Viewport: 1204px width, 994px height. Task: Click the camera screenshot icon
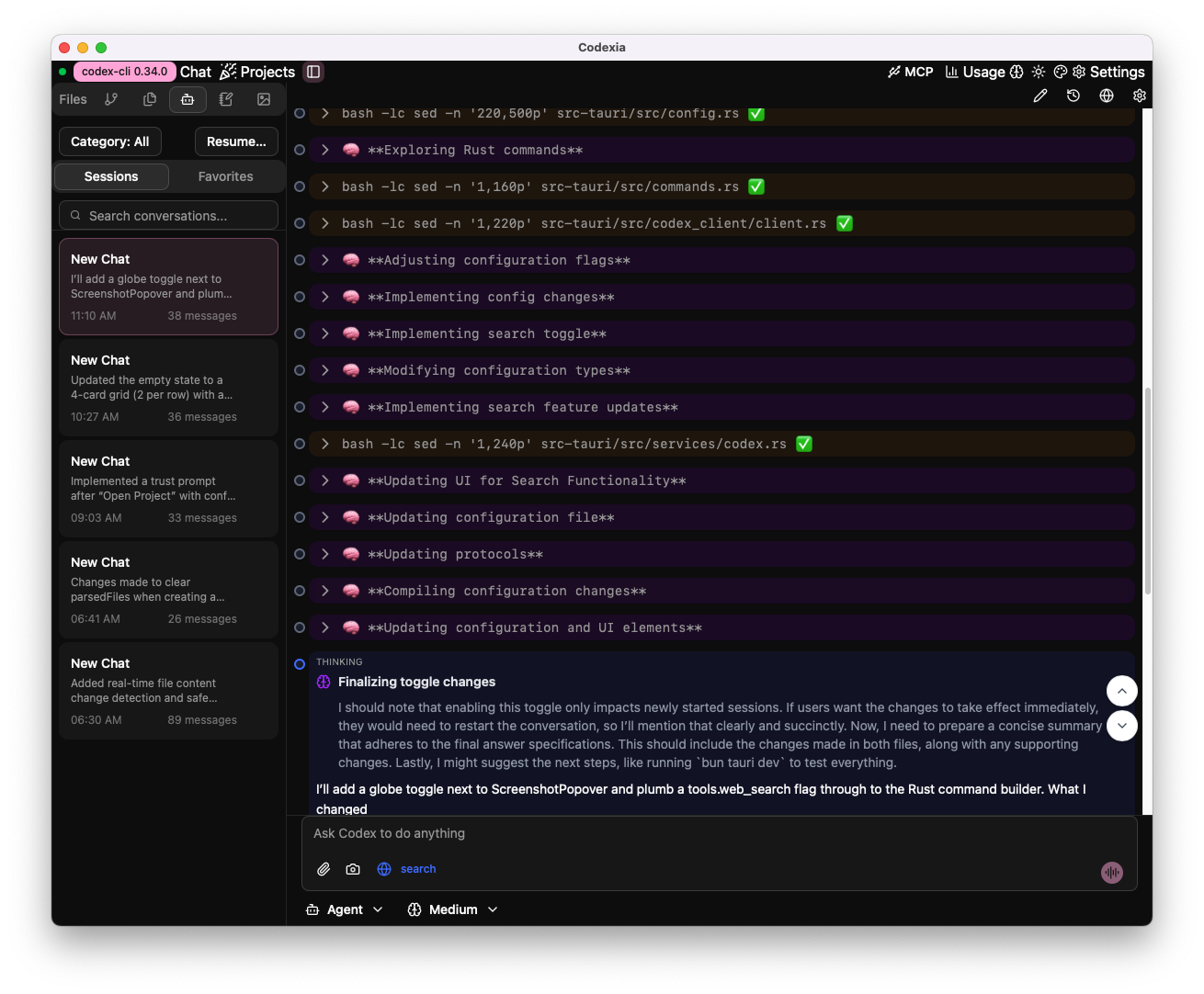[x=353, y=869]
